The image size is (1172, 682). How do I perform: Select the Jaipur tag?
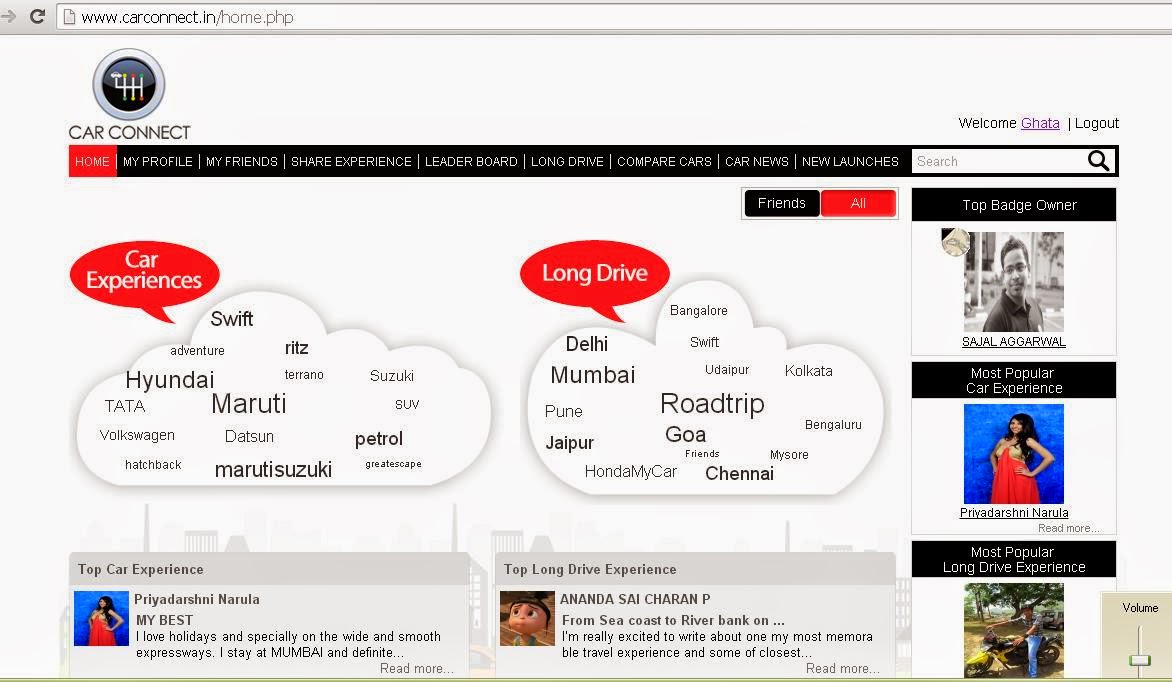(570, 443)
